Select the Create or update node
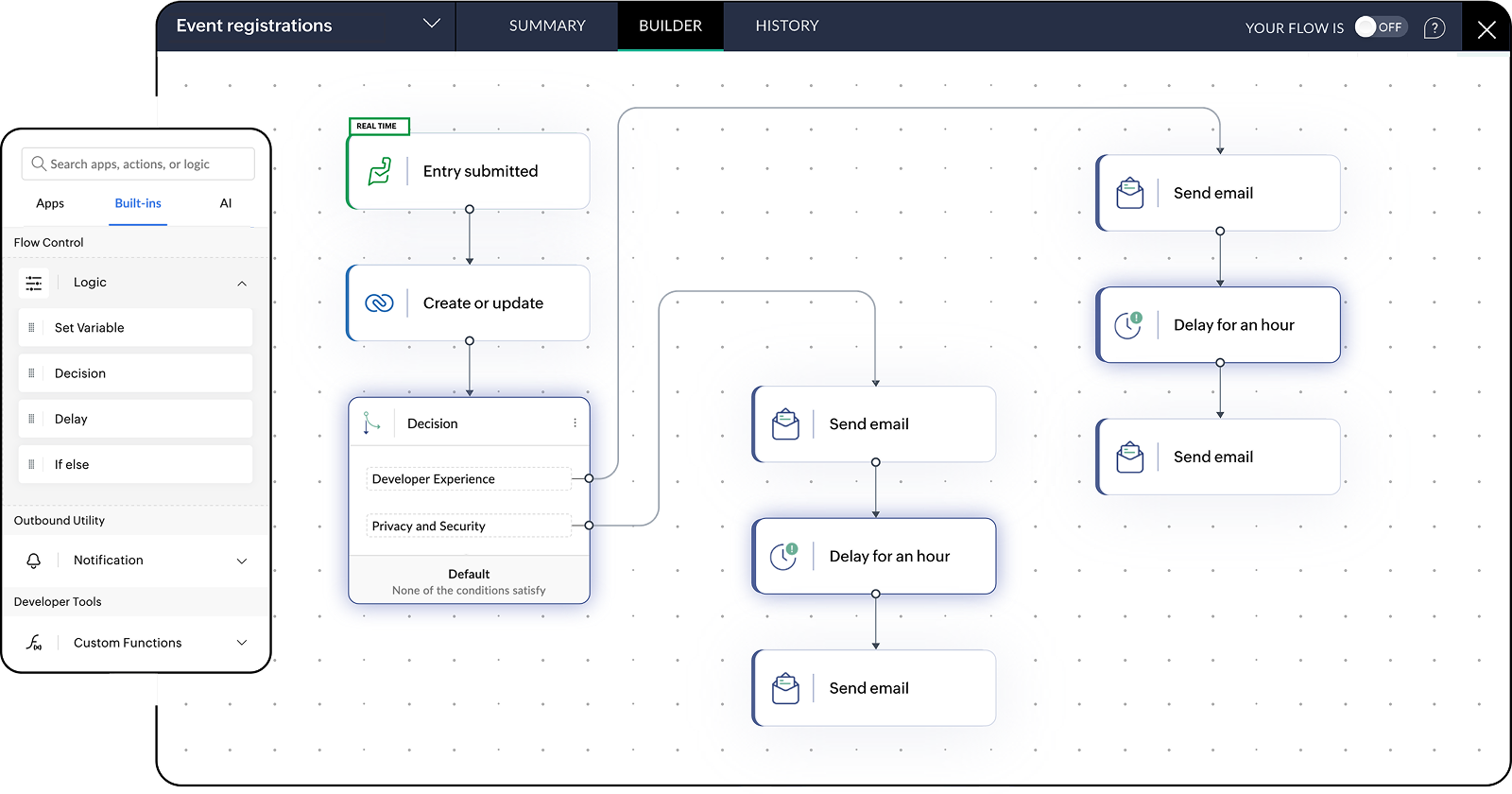 click(x=469, y=303)
